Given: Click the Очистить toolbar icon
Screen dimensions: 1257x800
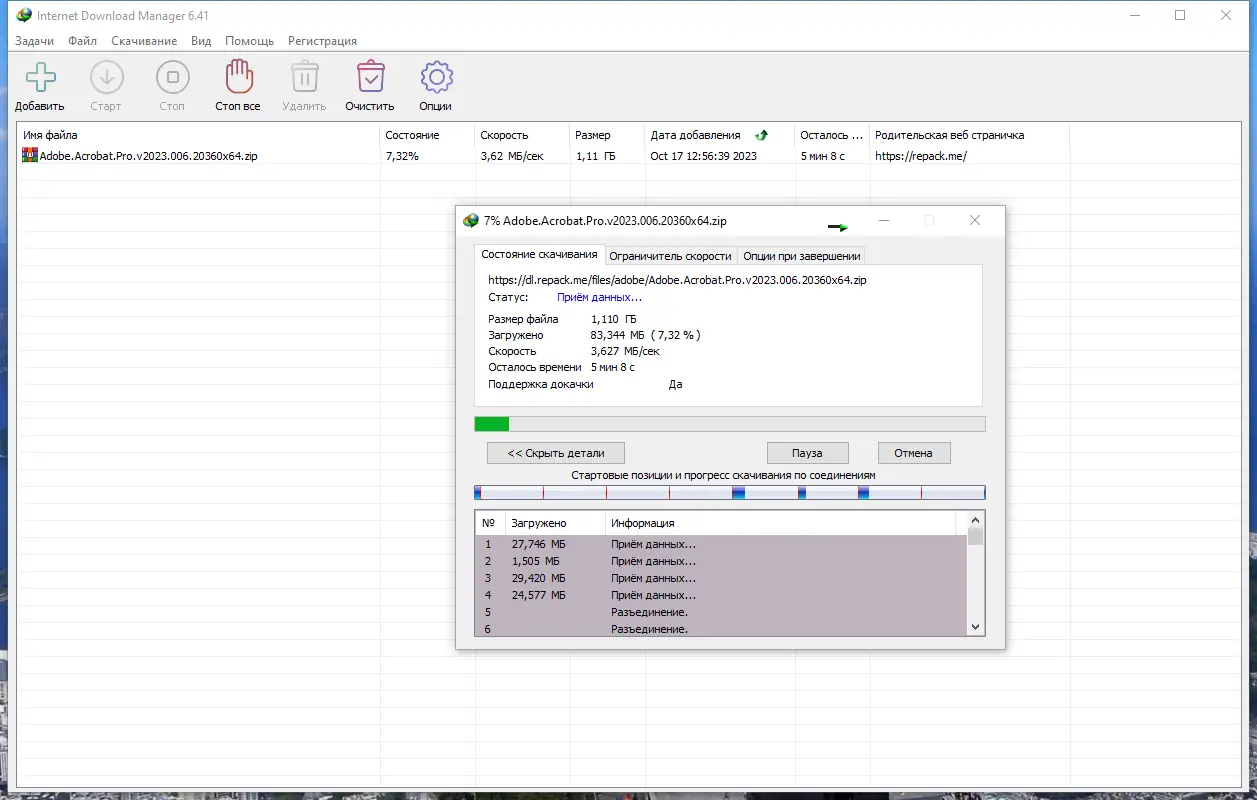Looking at the screenshot, I should point(370,77).
